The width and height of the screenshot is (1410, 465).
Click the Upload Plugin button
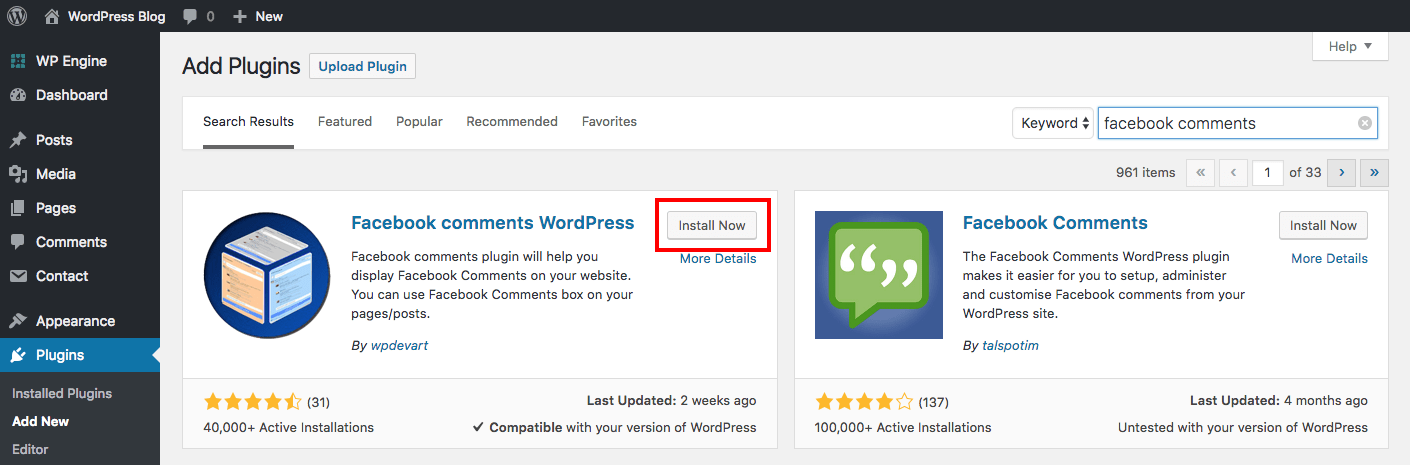362,67
